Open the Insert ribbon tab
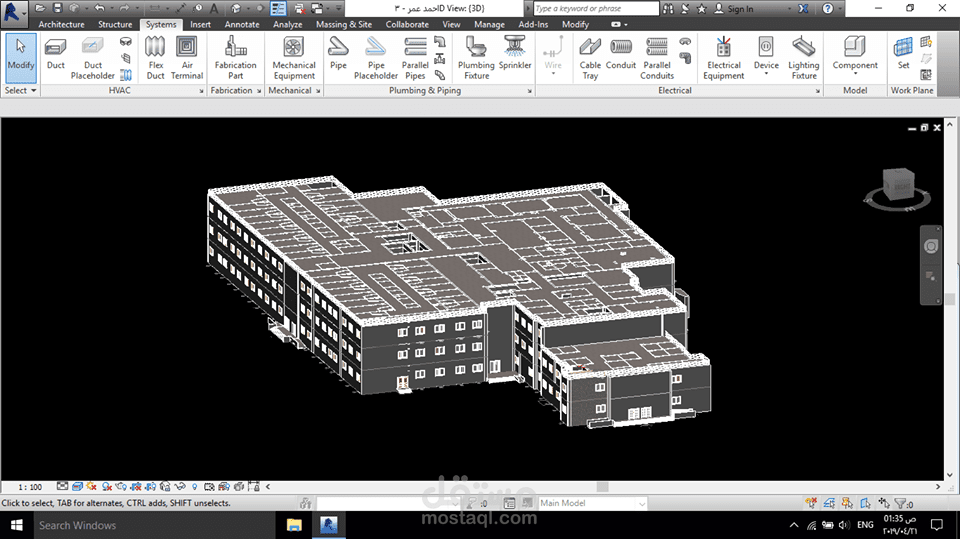Screen dimensions: 960x539 pyautogui.click(x=200, y=24)
